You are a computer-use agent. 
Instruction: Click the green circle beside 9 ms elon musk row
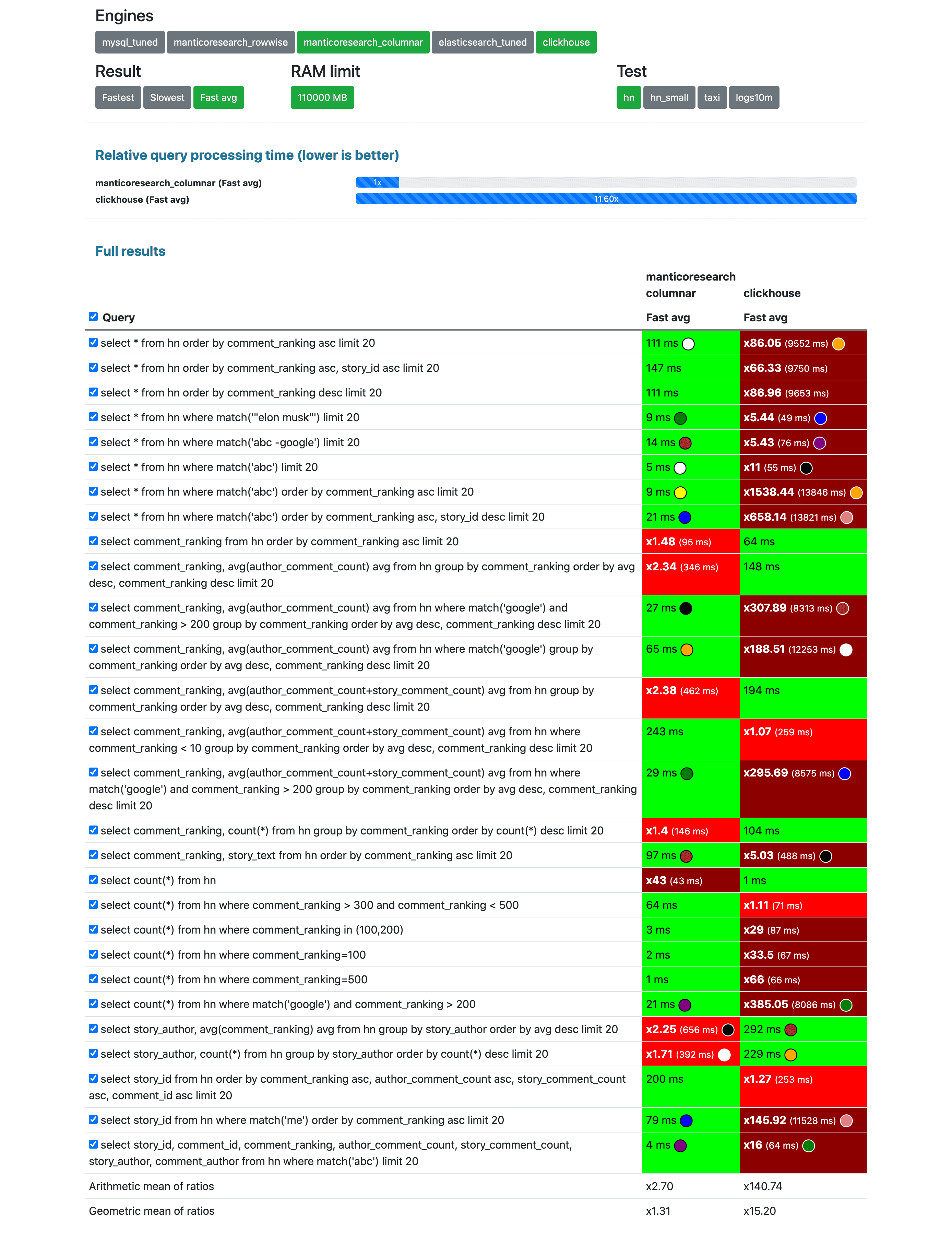[680, 418]
